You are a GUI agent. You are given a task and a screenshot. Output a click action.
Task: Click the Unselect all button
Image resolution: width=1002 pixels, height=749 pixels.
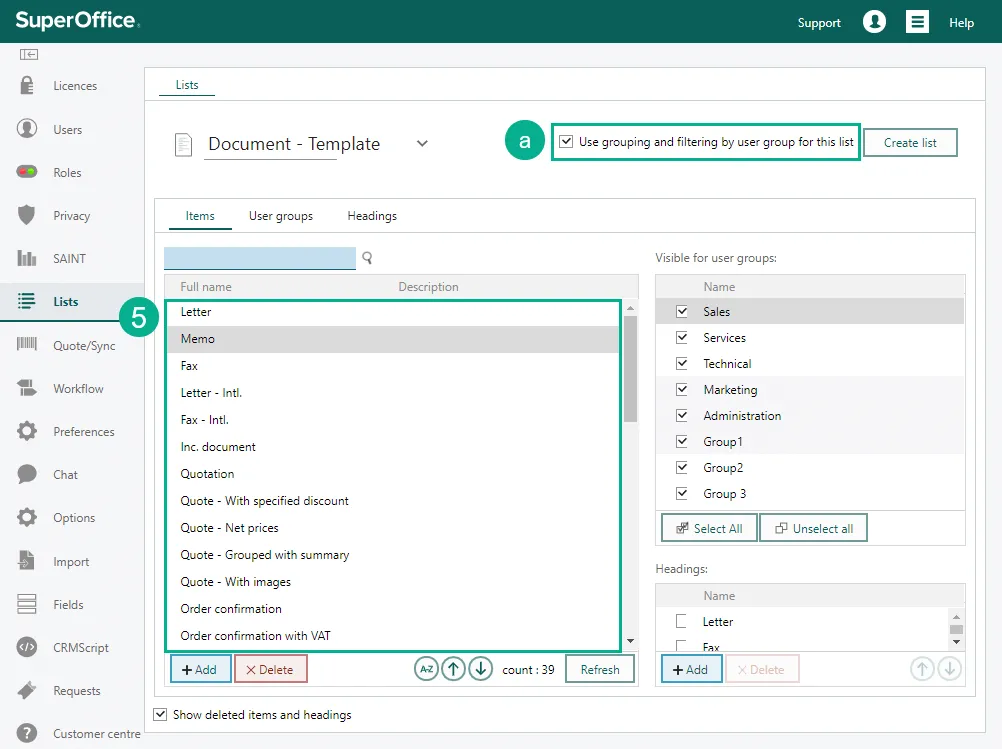coord(814,528)
